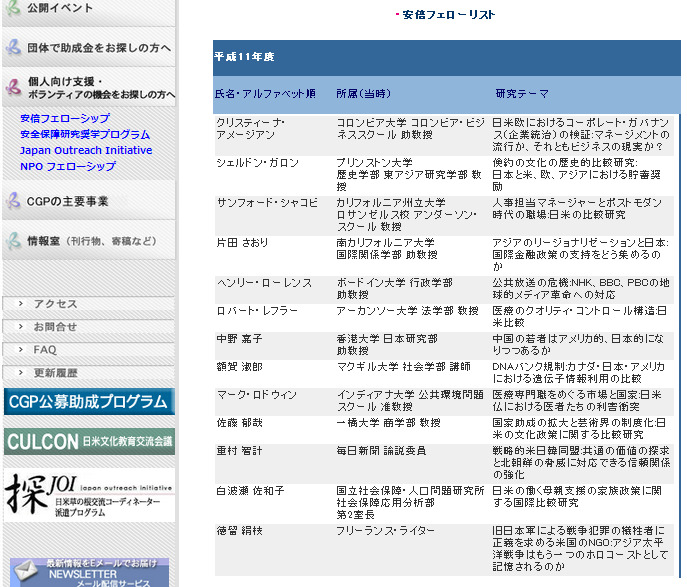
Task: Open 個人向け支援・ボランティア menu item
Action: point(89,88)
